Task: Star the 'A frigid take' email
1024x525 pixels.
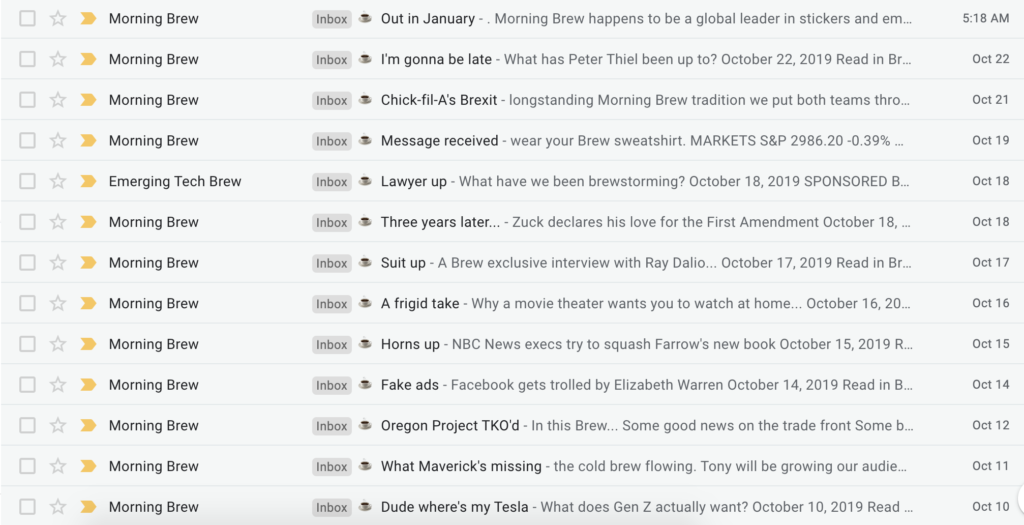Action: pos(58,303)
